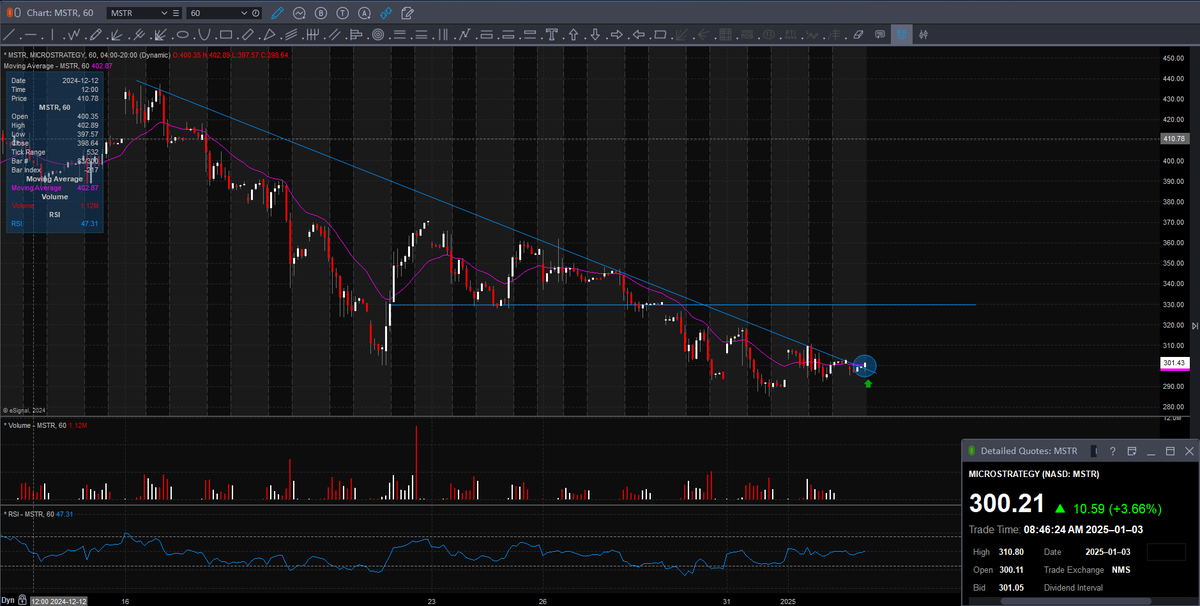Click the blue pencil edit chart icon
1200x606 pixels.
click(x=277, y=13)
